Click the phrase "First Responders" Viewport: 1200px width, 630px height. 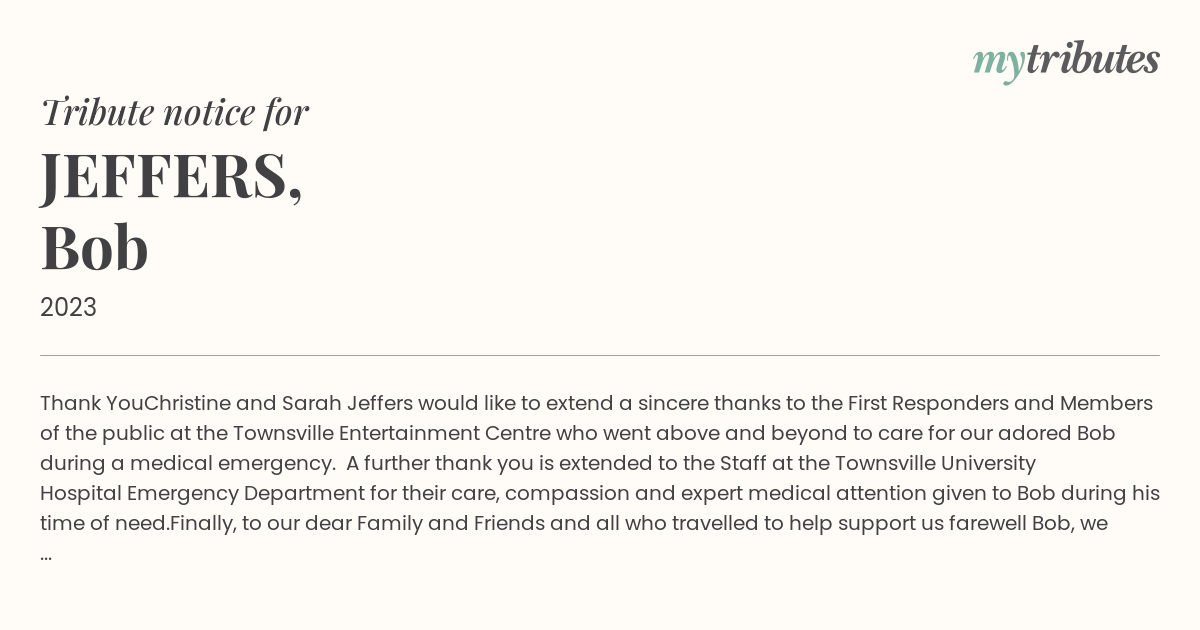pyautogui.click(x=929, y=403)
